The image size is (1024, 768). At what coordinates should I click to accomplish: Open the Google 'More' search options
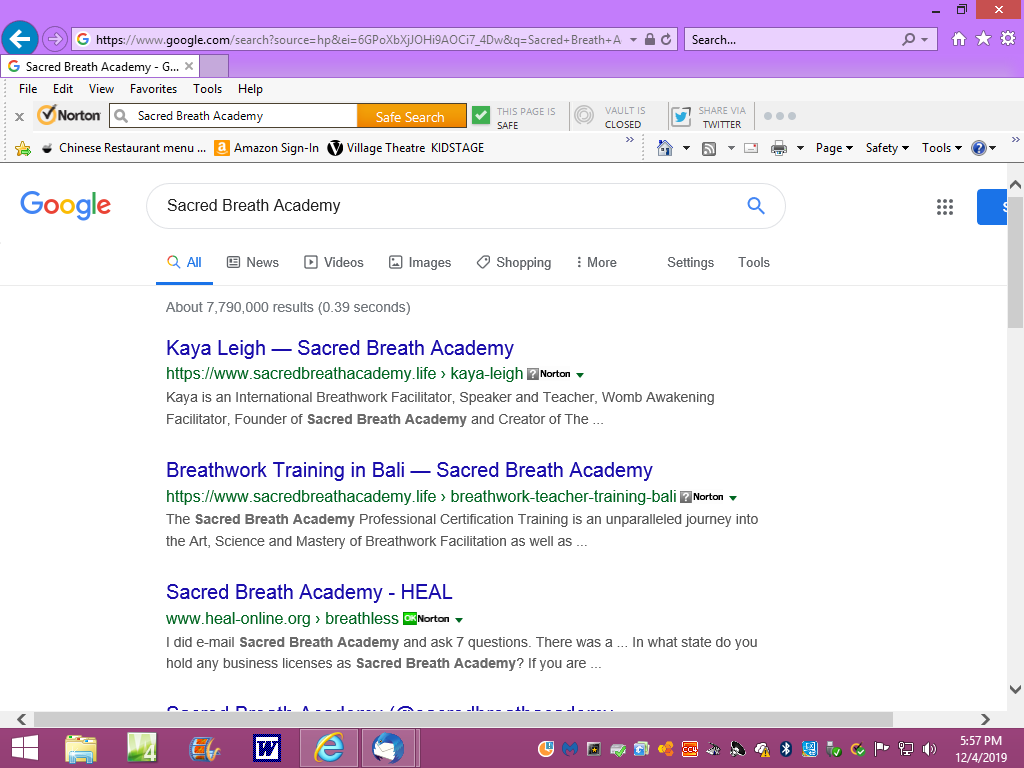click(x=596, y=263)
